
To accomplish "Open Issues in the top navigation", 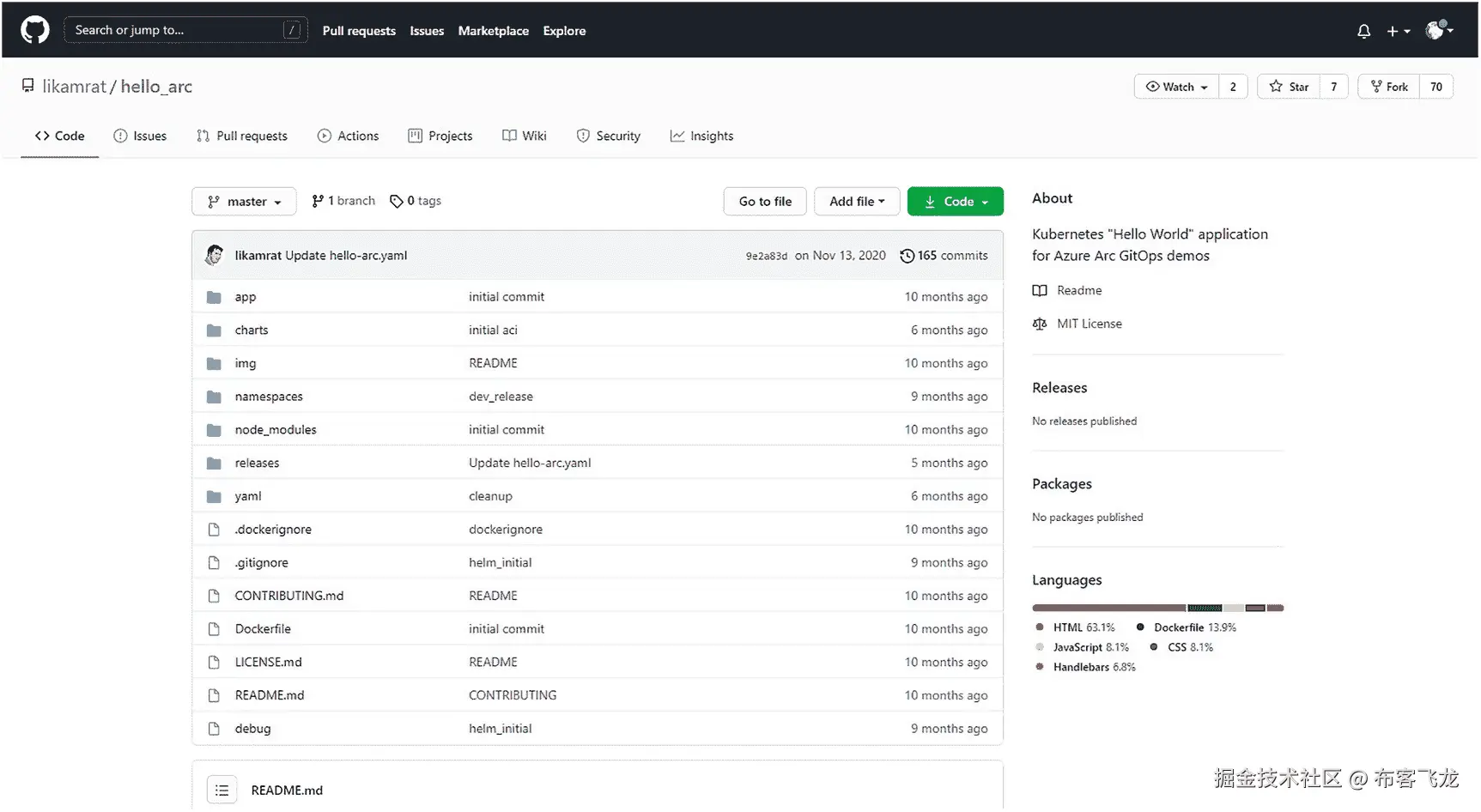I will click(x=427, y=31).
